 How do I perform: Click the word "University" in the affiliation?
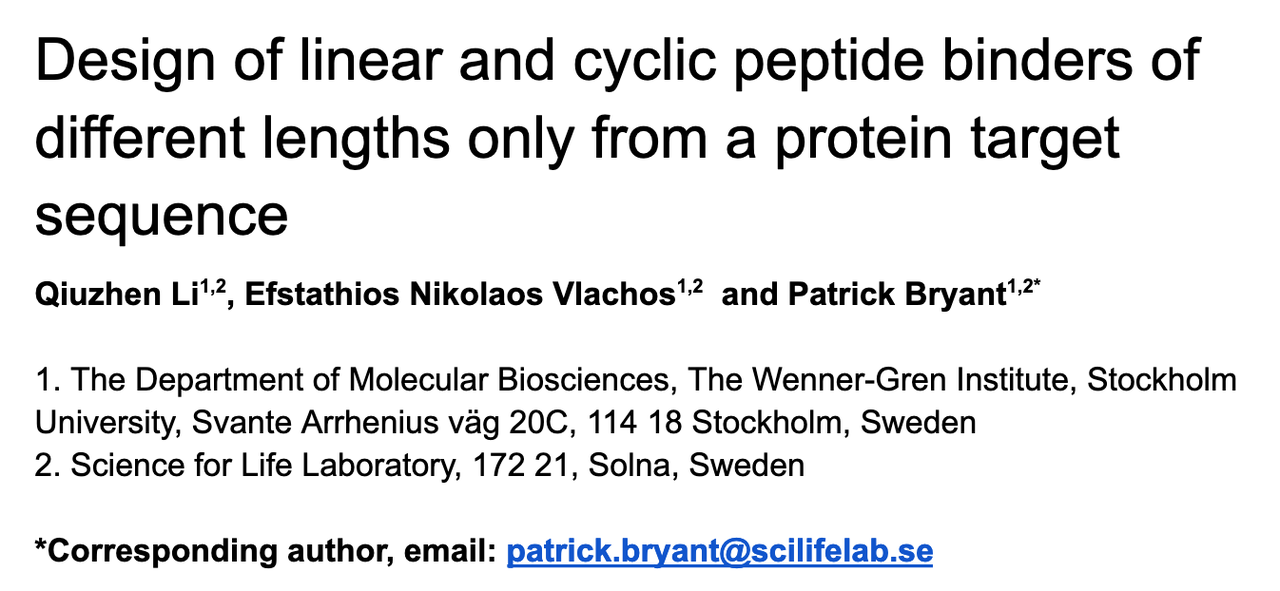(100, 423)
